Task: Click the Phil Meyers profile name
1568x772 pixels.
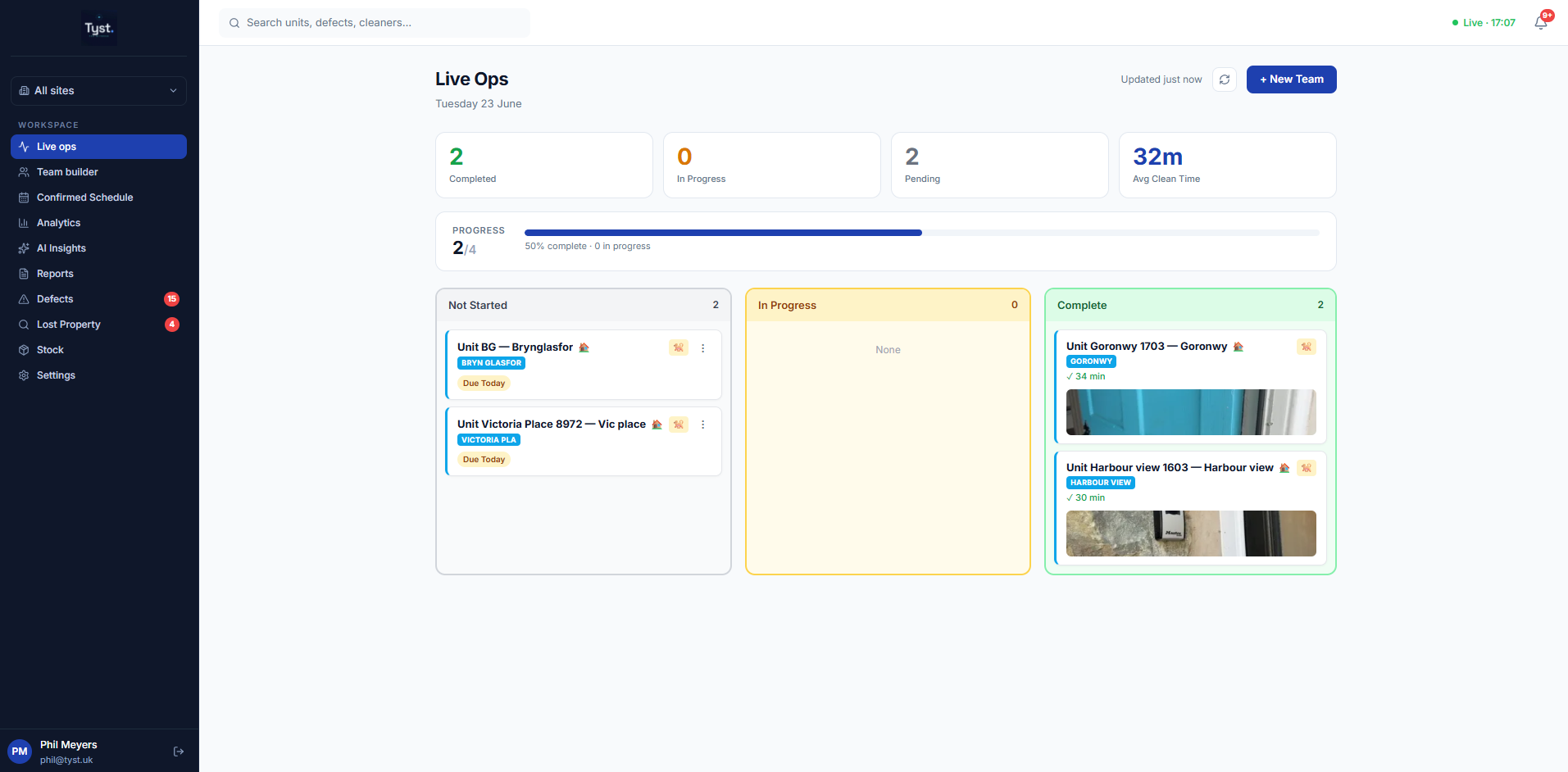Action: point(69,745)
